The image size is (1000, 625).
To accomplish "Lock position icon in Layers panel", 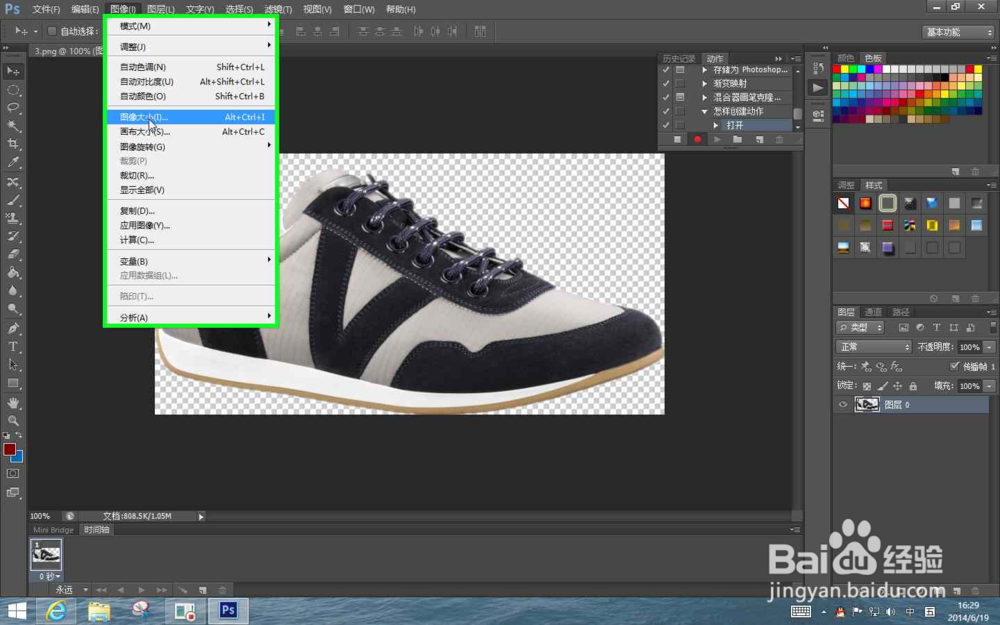I will pyautogui.click(x=897, y=386).
